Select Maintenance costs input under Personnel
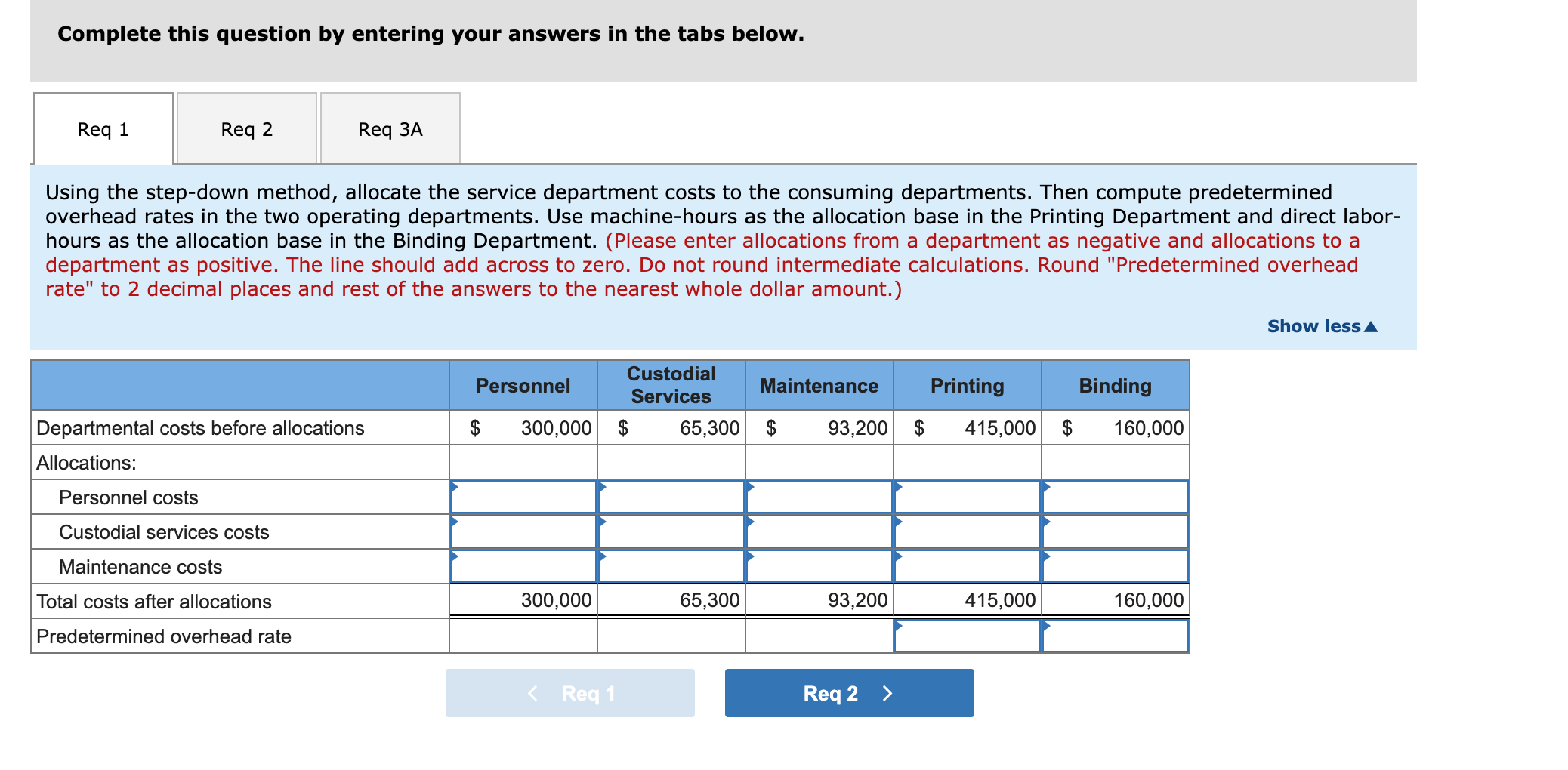Image resolution: width=1568 pixels, height=770 pixels. [x=523, y=566]
